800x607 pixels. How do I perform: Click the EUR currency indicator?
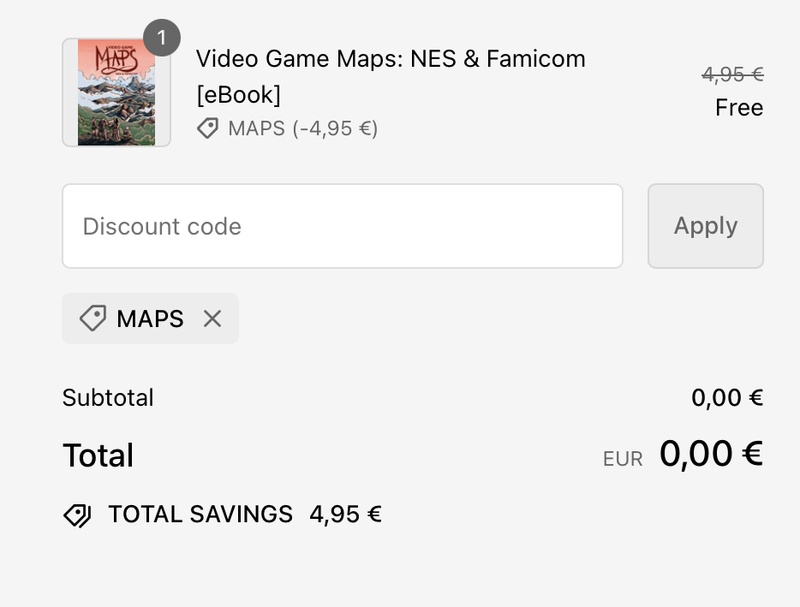622,460
